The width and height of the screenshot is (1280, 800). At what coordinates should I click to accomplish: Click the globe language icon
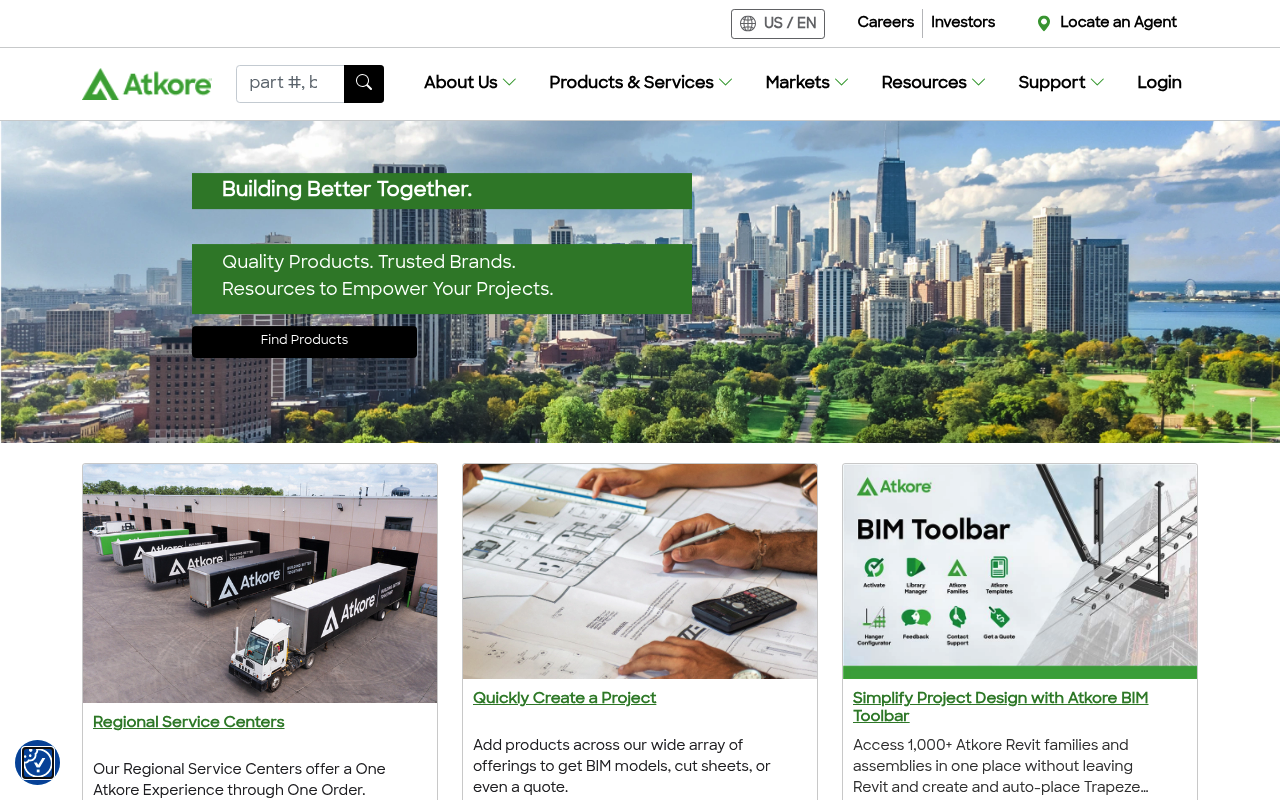click(748, 24)
